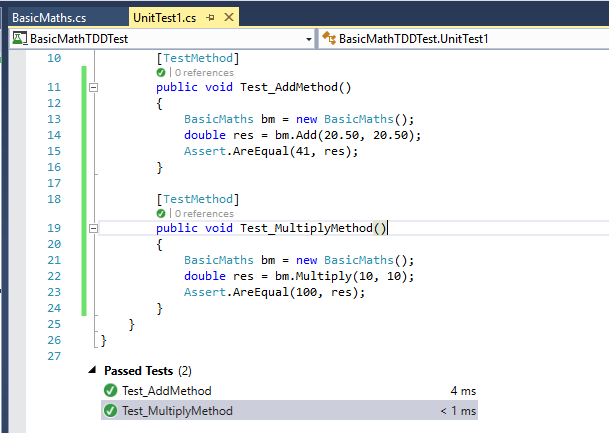This screenshot has height=433, width=609.
Task: Select Test_MultiplyMethod in passed tests list
Action: [289, 410]
